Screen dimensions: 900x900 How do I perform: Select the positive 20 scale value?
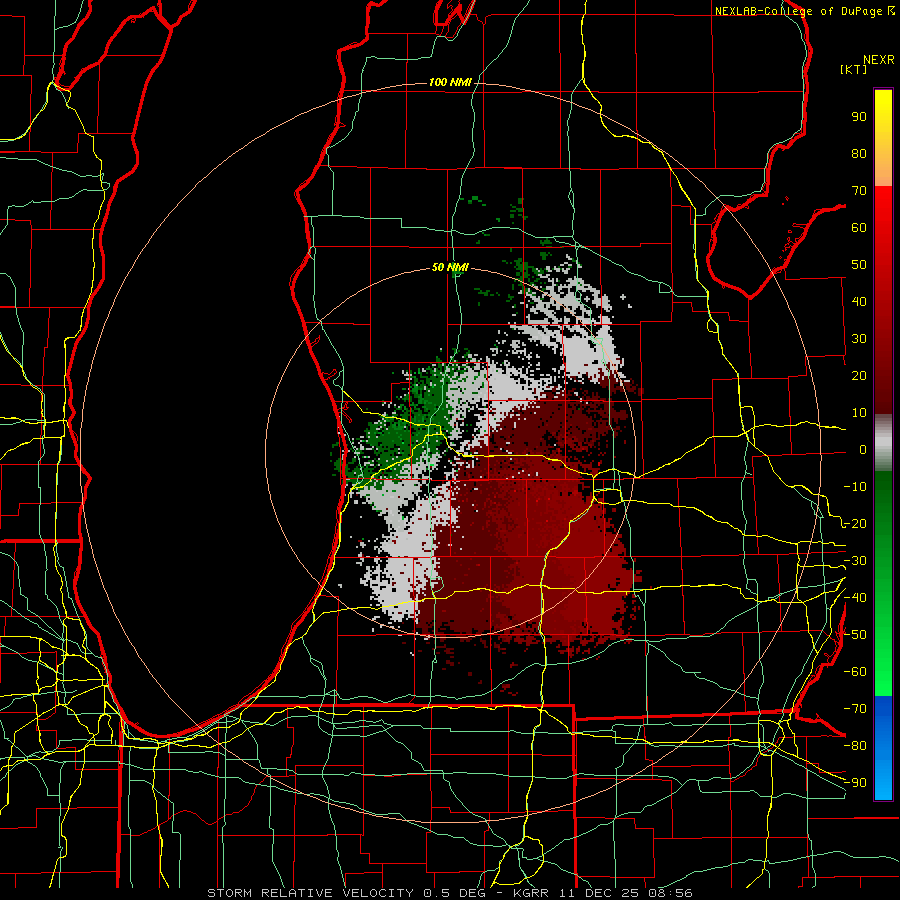point(859,375)
